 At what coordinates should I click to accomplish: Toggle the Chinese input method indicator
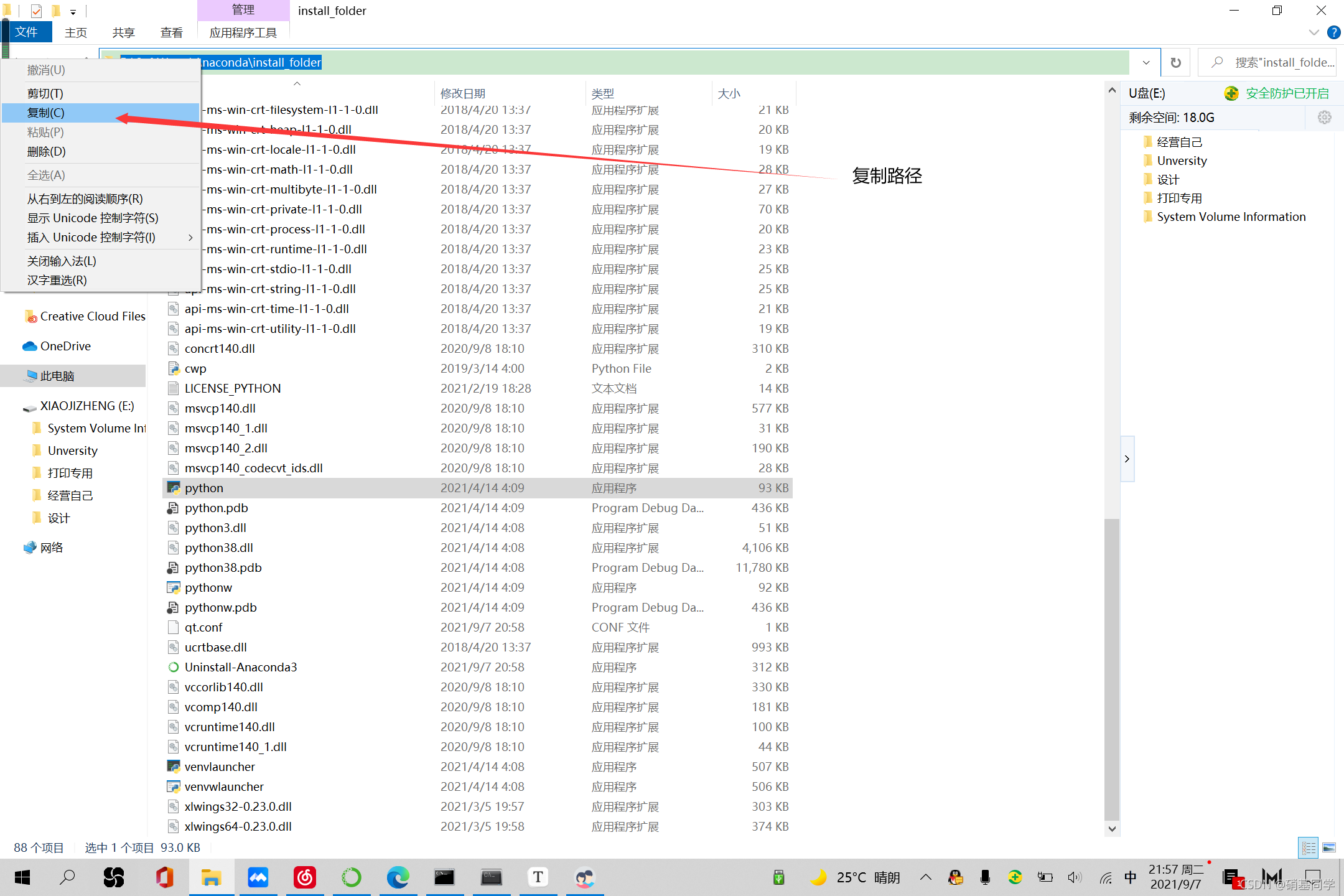pos(1130,877)
